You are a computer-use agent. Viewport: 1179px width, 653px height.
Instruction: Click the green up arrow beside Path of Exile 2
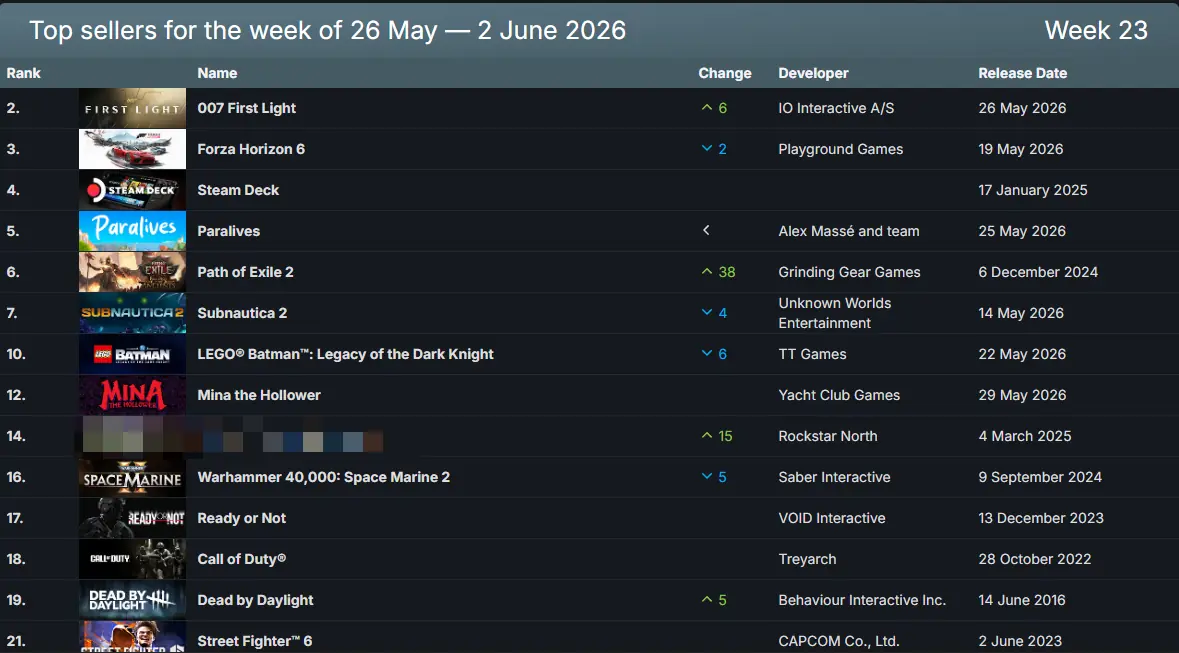706,272
